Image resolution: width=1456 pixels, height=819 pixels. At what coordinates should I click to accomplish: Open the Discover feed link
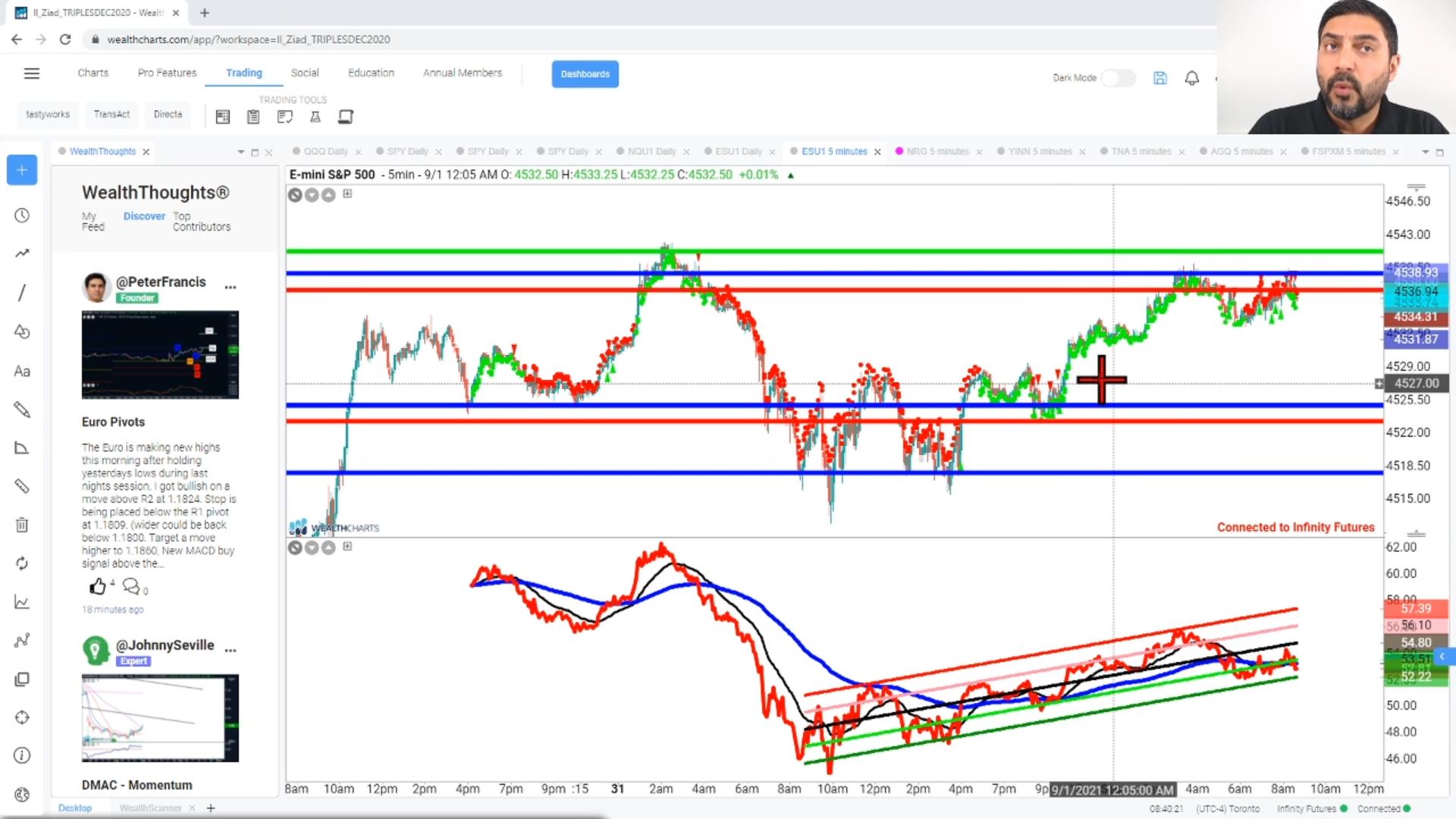(x=144, y=216)
